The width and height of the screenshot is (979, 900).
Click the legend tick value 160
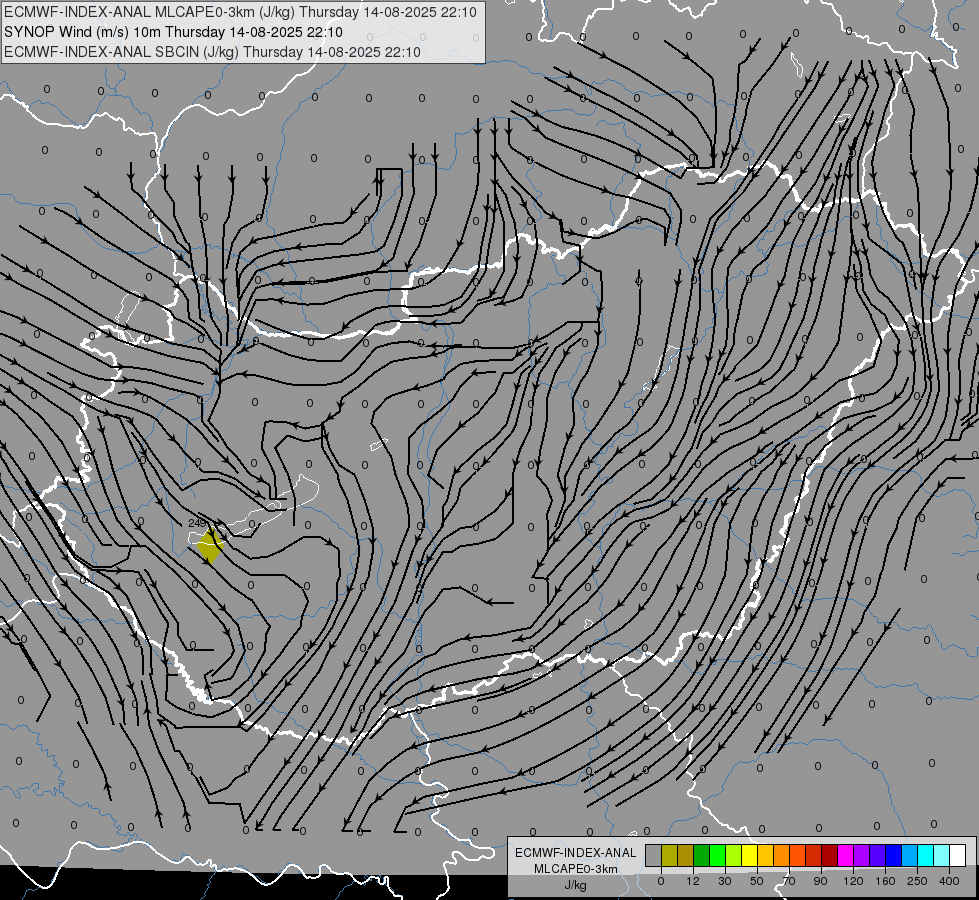click(x=885, y=881)
